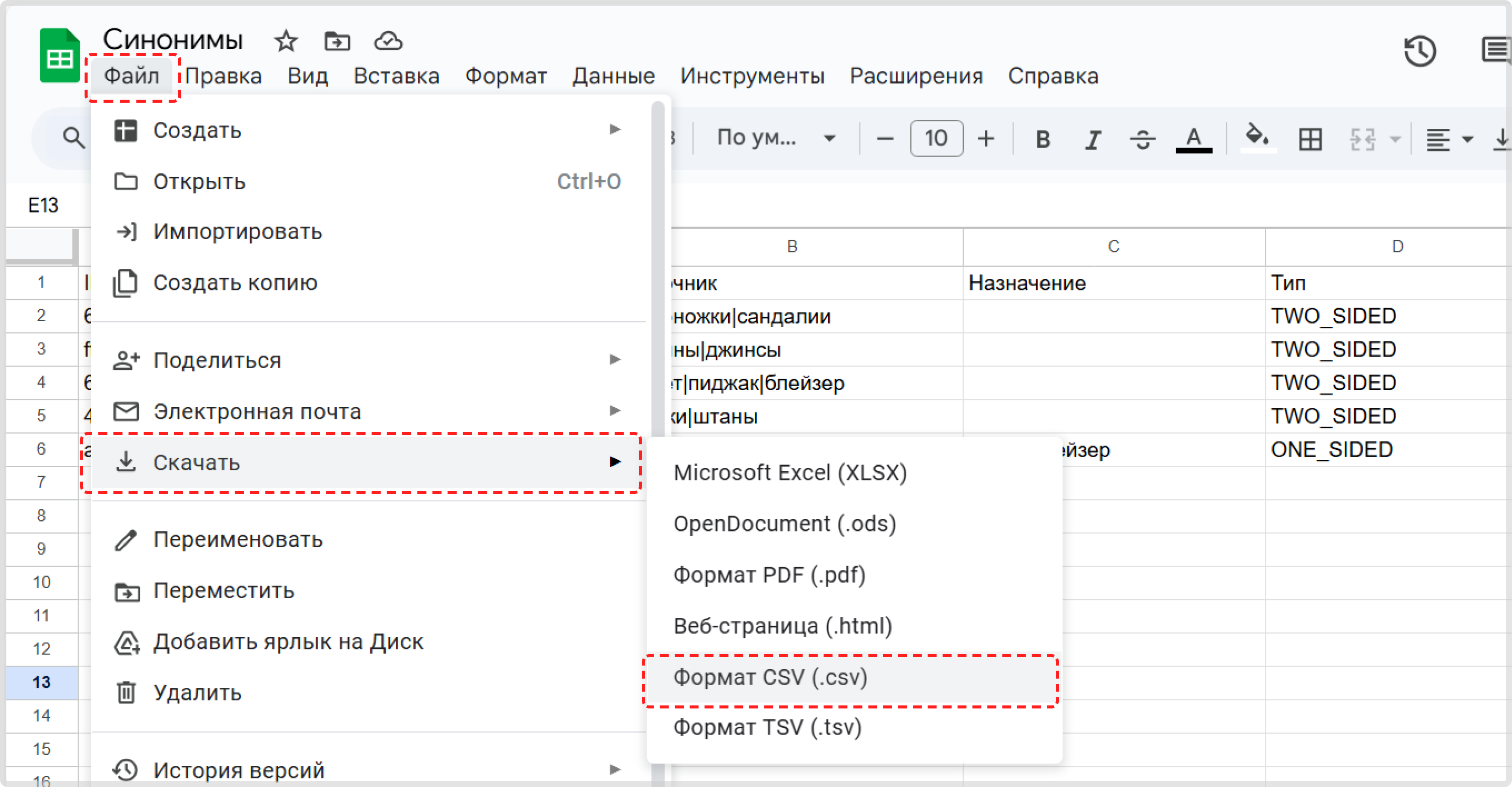Click the ONE_SIDED cell in row 6
The width and height of the screenshot is (1512, 787).
[1389, 450]
